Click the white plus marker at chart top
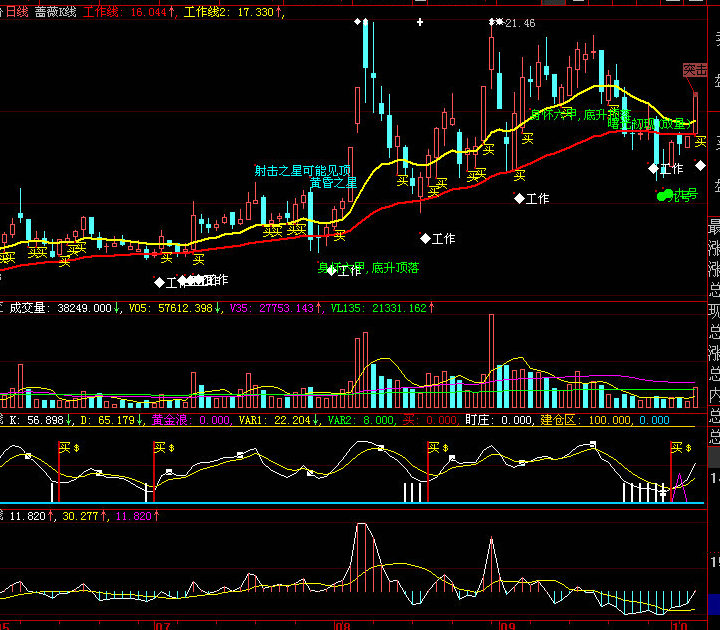 tap(420, 22)
